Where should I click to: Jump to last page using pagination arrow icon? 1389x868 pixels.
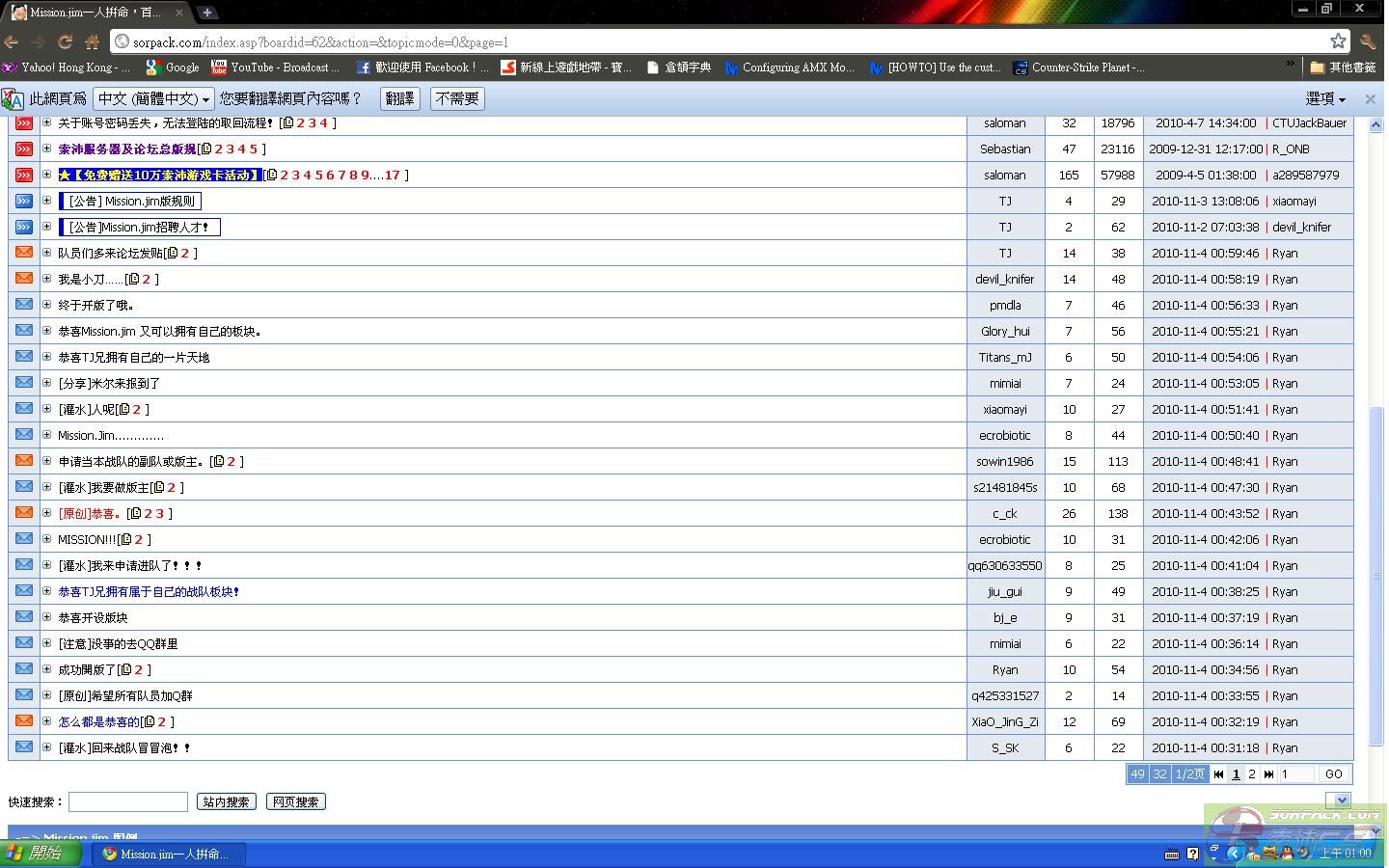(x=1268, y=773)
